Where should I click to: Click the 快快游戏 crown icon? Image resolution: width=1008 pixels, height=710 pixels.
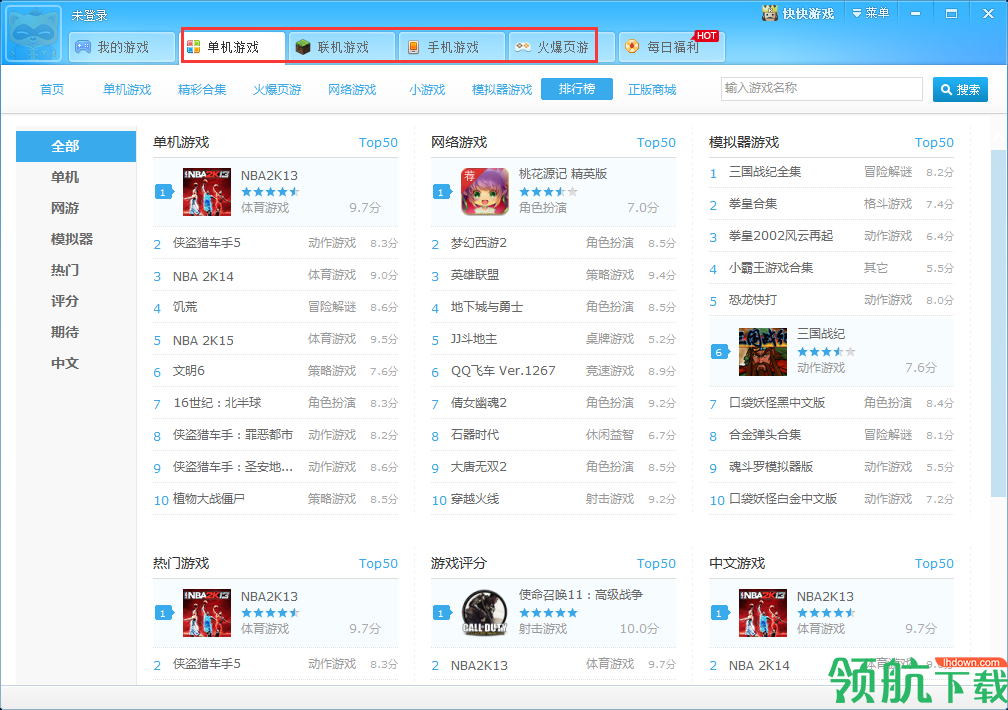point(770,13)
